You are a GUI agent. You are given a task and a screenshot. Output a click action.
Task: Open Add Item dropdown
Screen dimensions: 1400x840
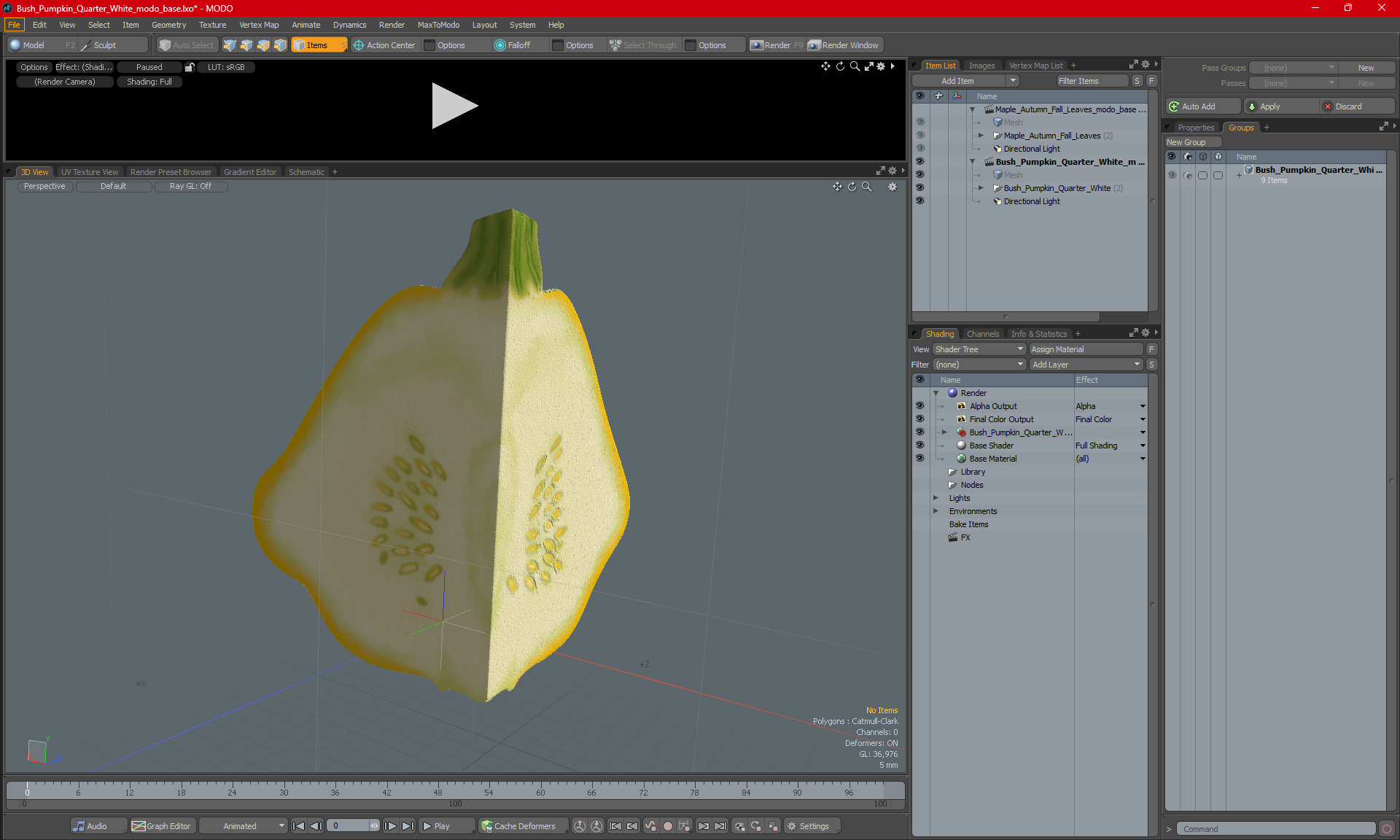coord(965,81)
